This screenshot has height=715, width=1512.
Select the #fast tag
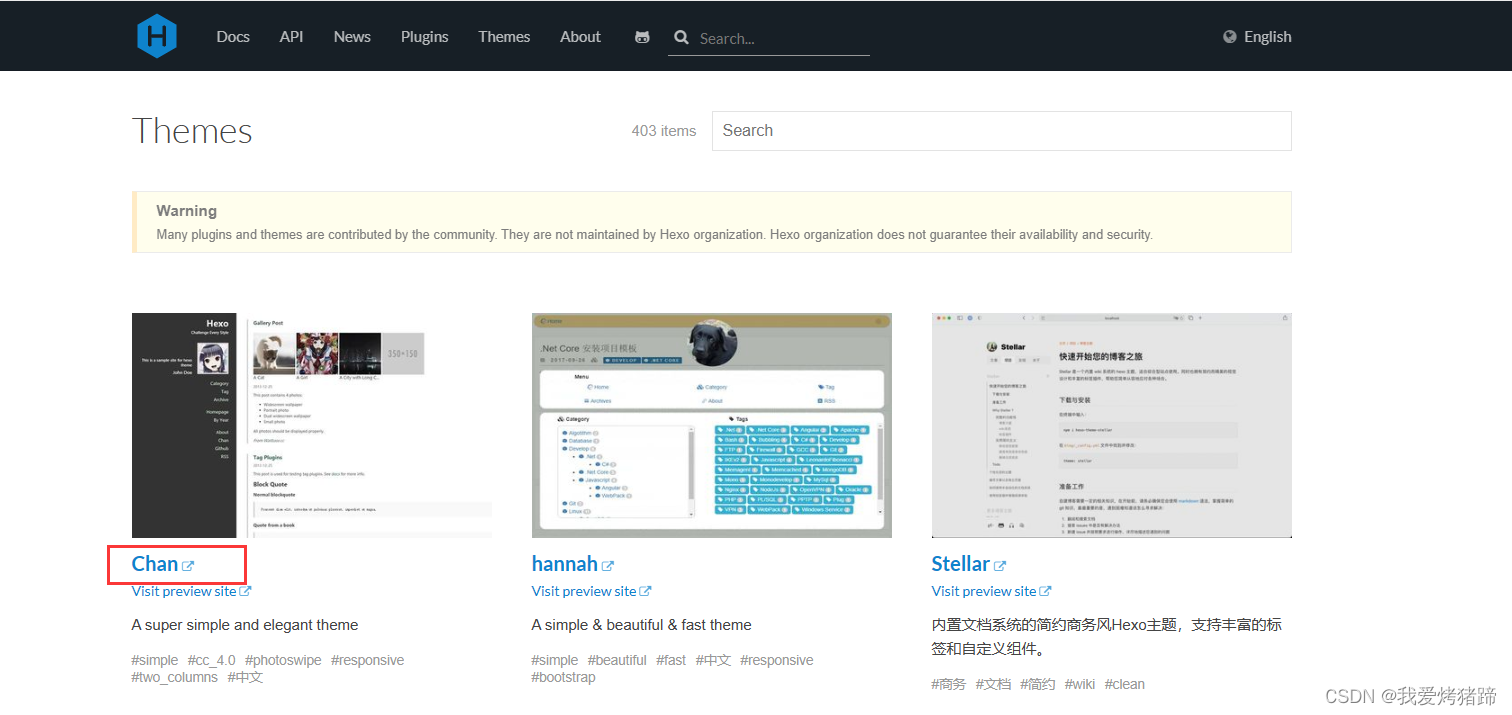click(671, 660)
